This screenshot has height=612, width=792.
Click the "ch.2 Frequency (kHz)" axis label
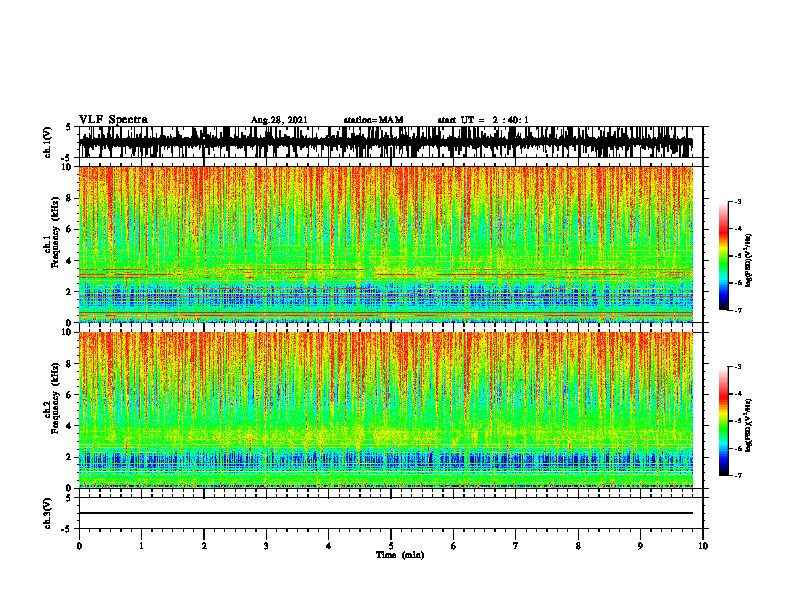[x=51, y=398]
